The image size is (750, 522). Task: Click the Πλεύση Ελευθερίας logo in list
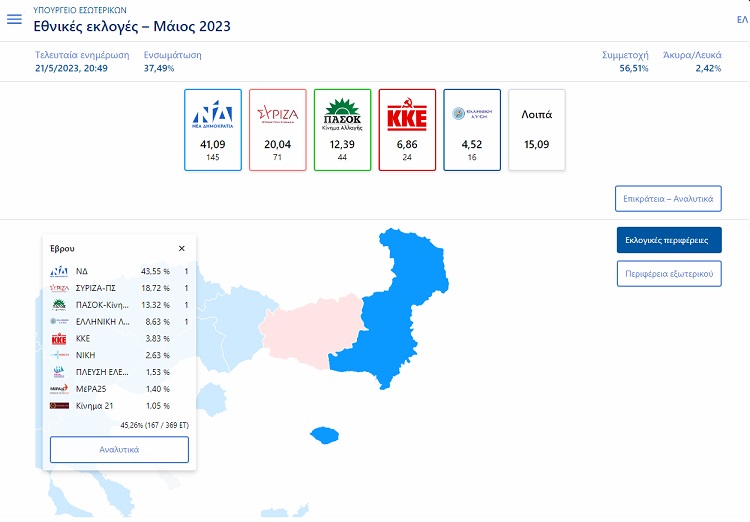(x=59, y=372)
